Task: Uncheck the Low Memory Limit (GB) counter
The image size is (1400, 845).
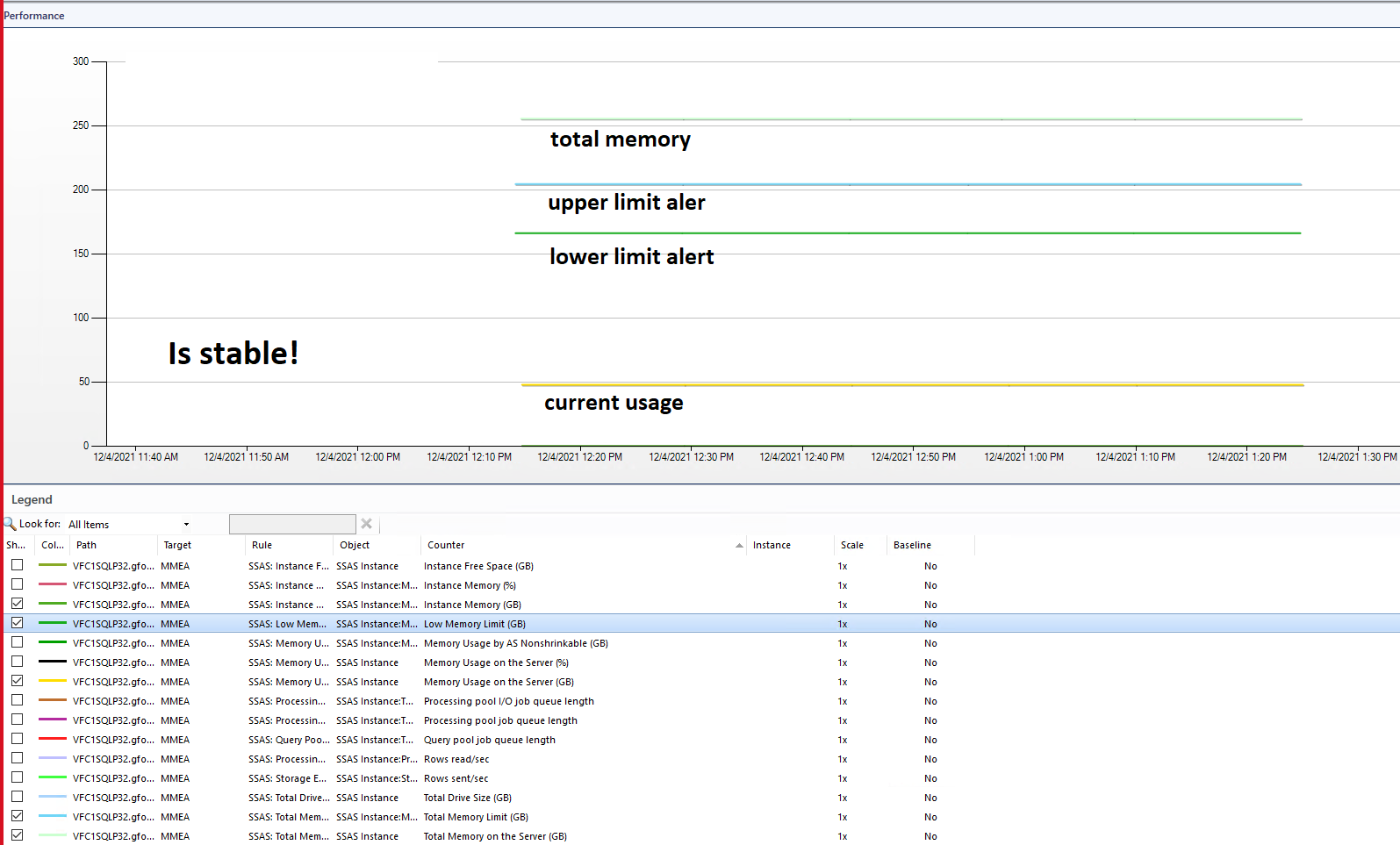Action: click(17, 623)
